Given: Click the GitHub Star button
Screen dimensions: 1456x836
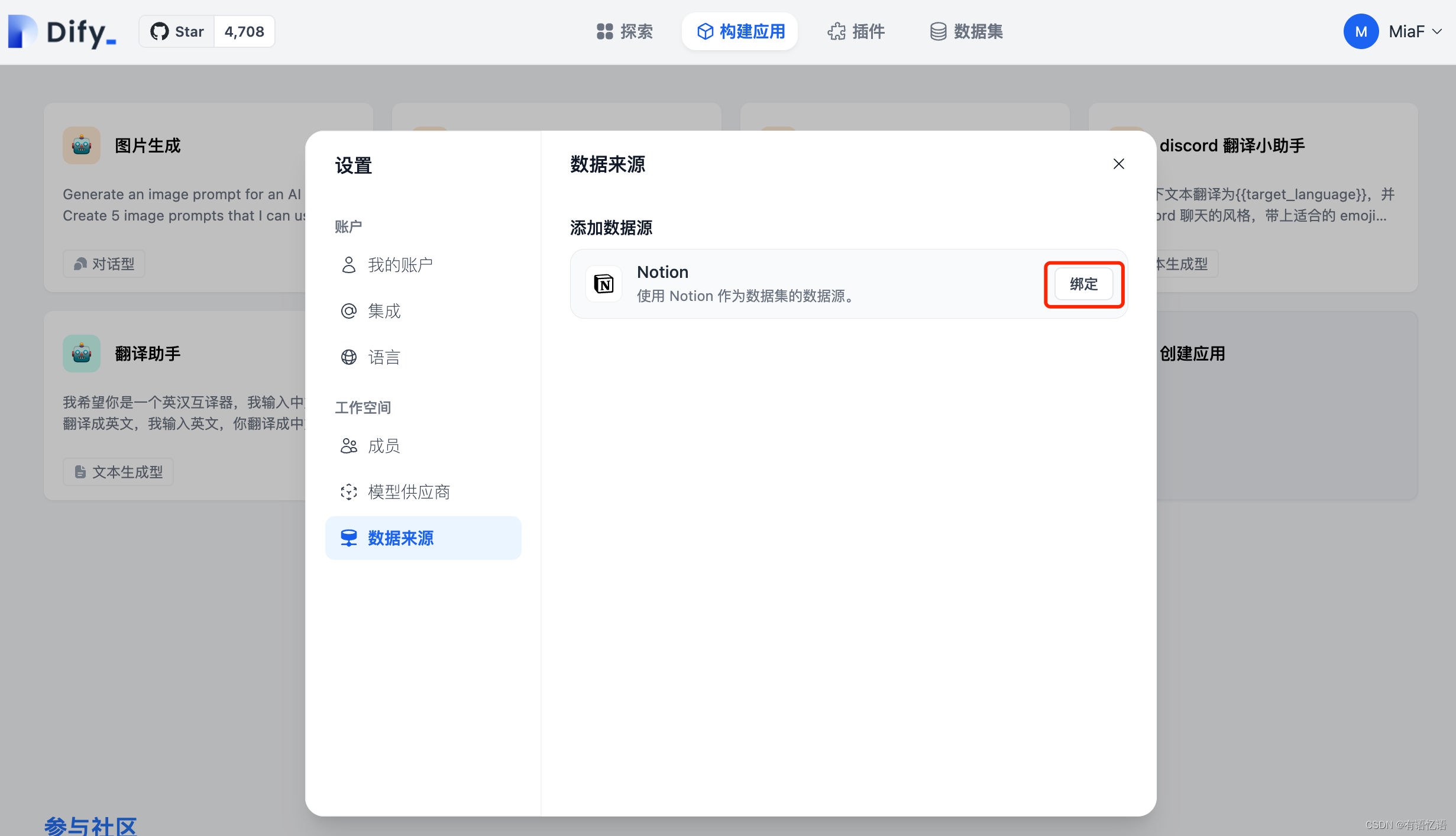Looking at the screenshot, I should pos(177,31).
